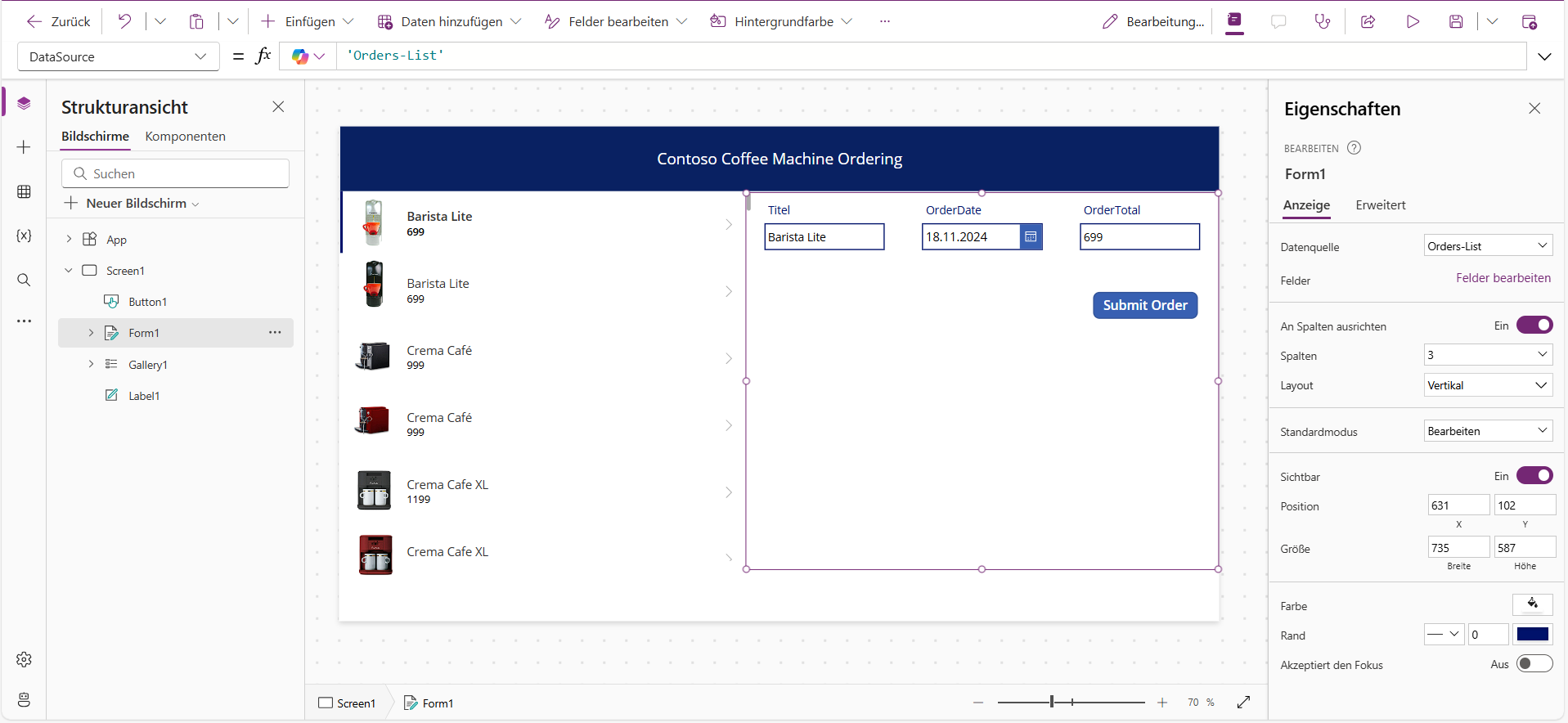Open the variables icon in sidebar
This screenshot has height=723, width=1568.
pyautogui.click(x=24, y=236)
